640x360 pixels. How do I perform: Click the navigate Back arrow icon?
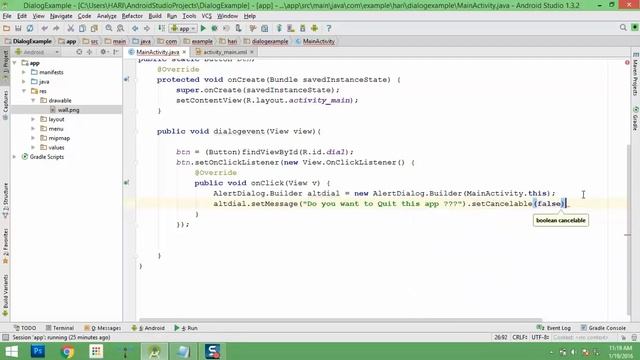point(135,28)
